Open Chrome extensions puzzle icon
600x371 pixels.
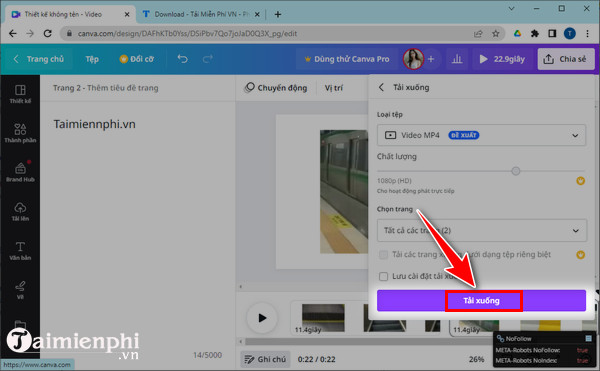[535, 34]
